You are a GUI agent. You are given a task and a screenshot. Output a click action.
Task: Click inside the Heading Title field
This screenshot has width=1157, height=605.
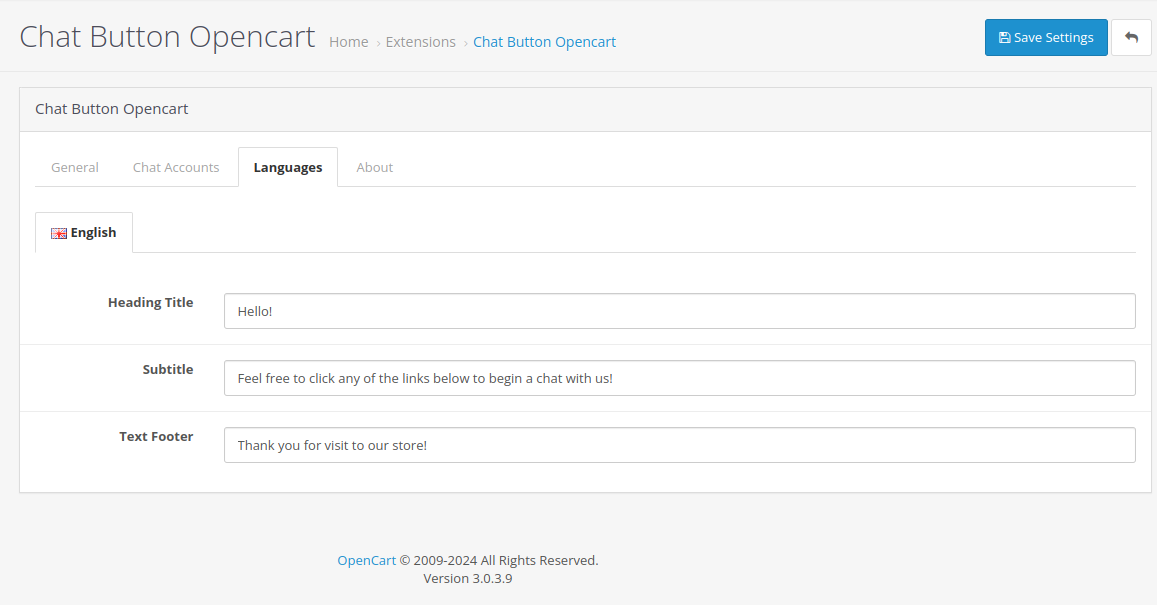679,311
